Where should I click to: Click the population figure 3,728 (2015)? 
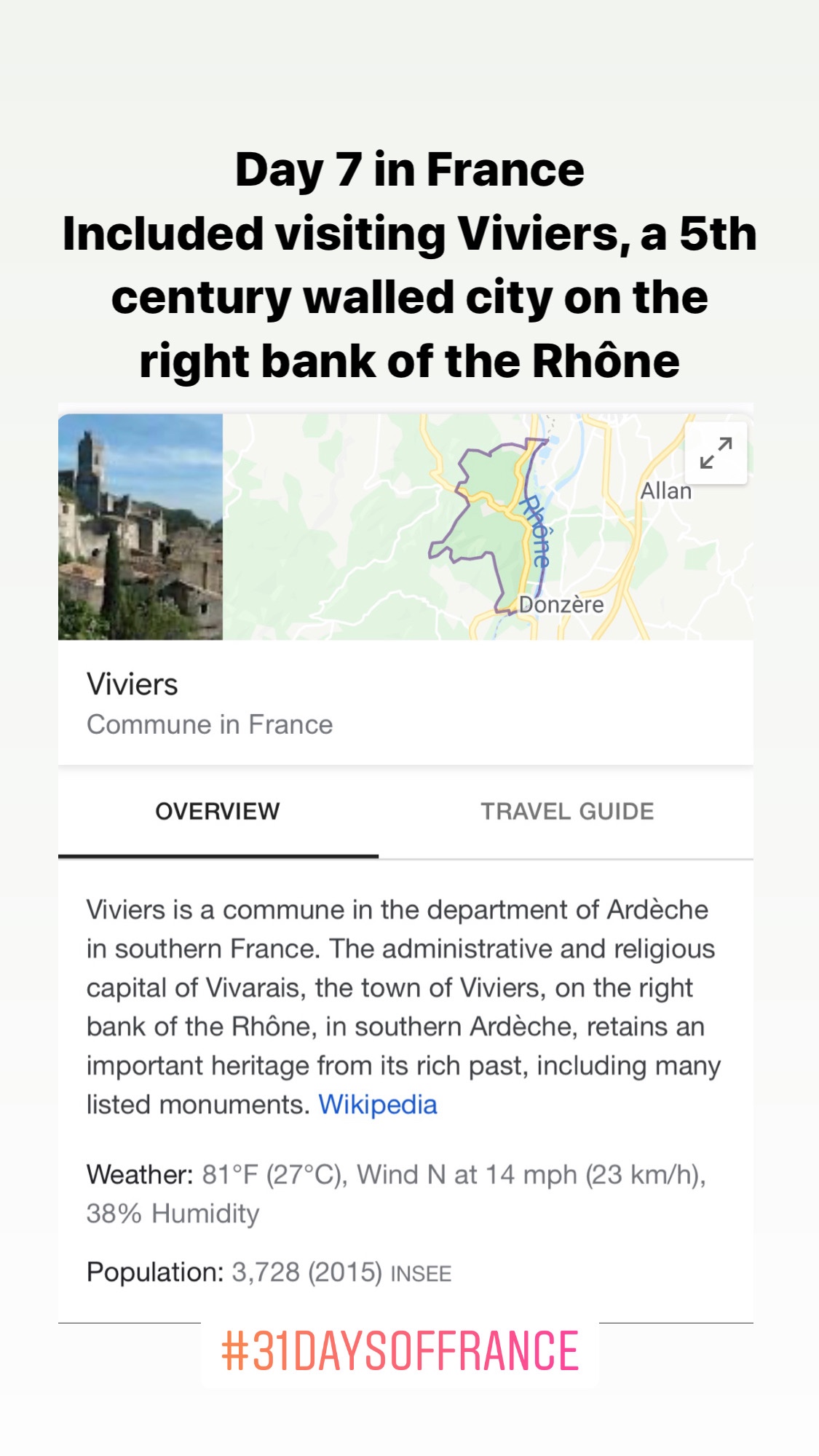pos(306,1273)
